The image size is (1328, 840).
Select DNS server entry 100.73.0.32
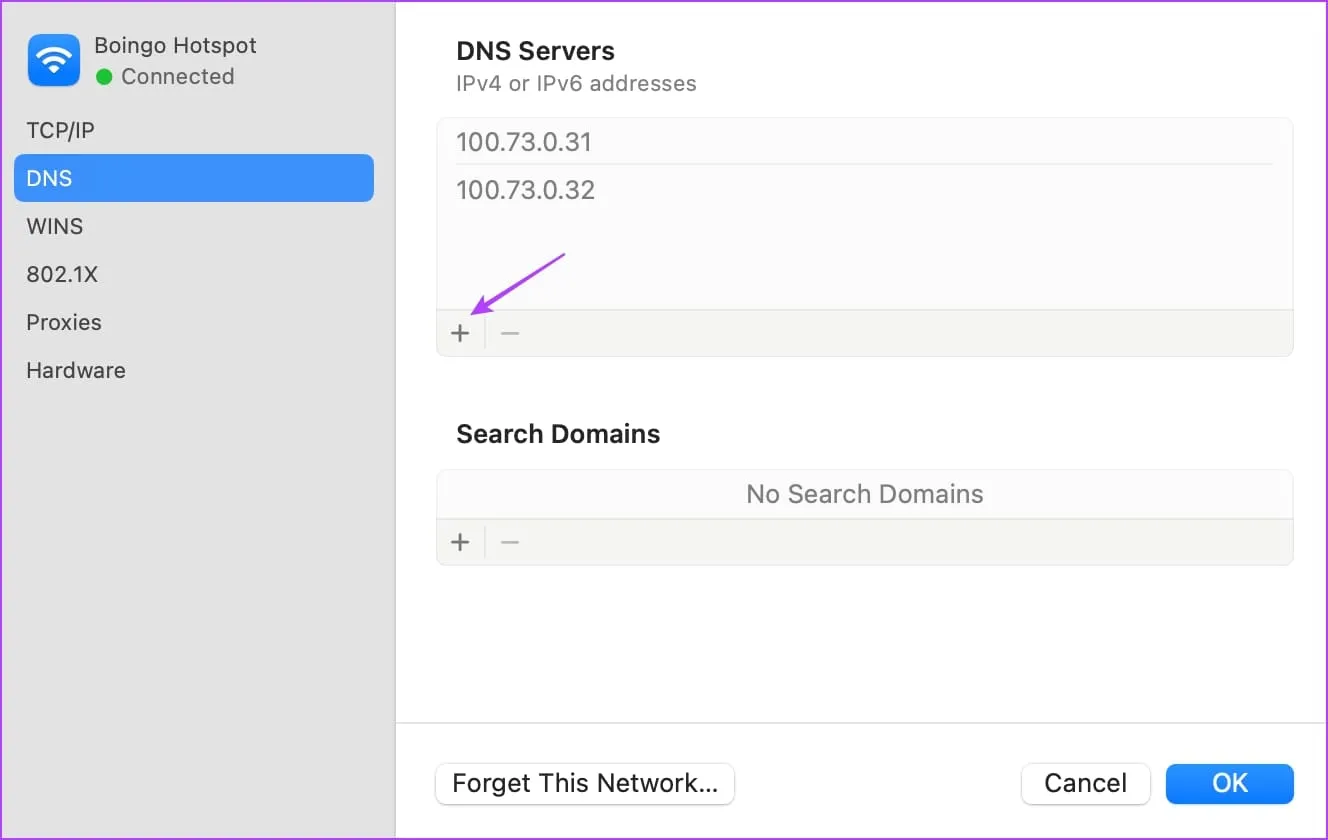(x=525, y=190)
